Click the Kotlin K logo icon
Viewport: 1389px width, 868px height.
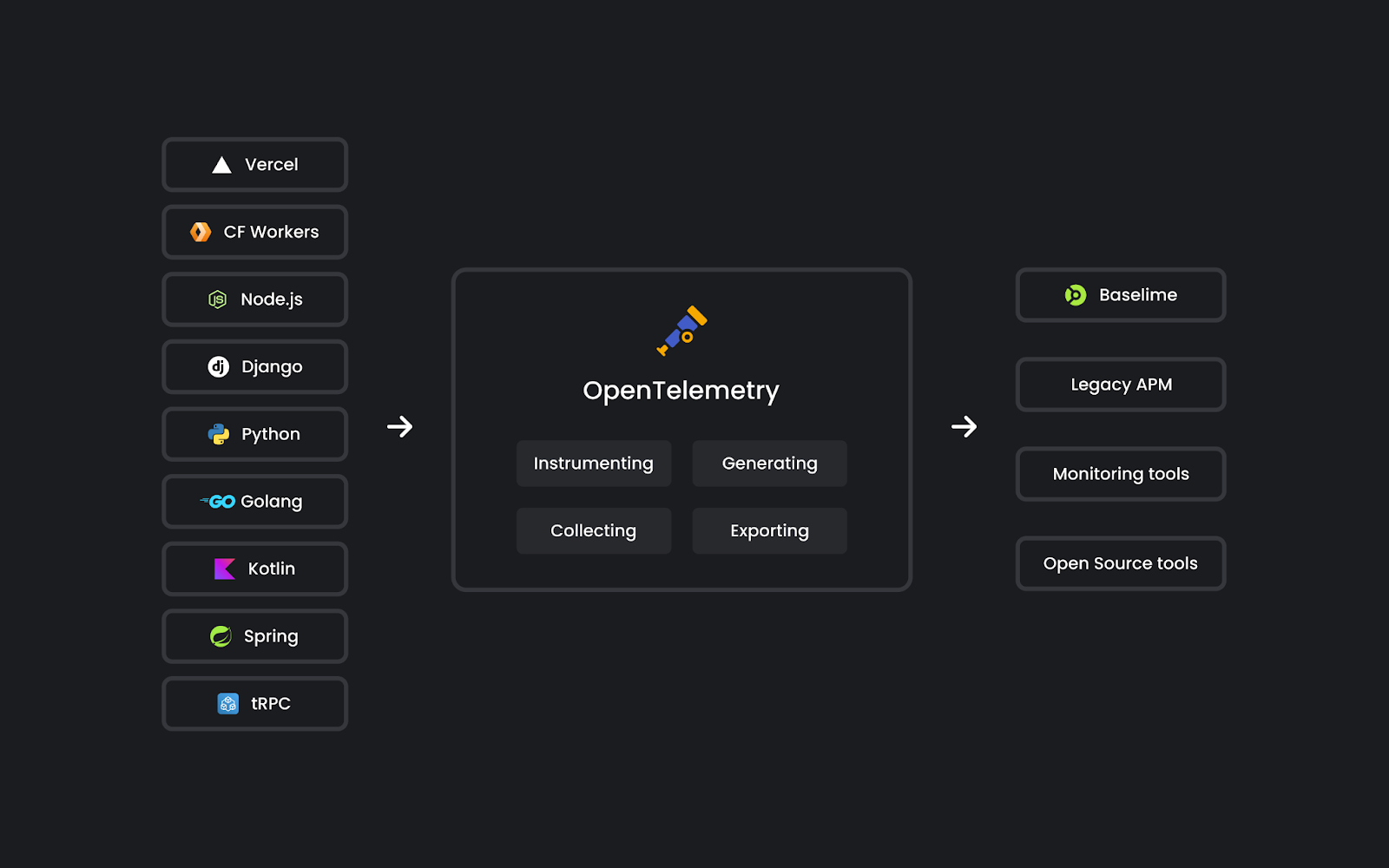point(225,569)
